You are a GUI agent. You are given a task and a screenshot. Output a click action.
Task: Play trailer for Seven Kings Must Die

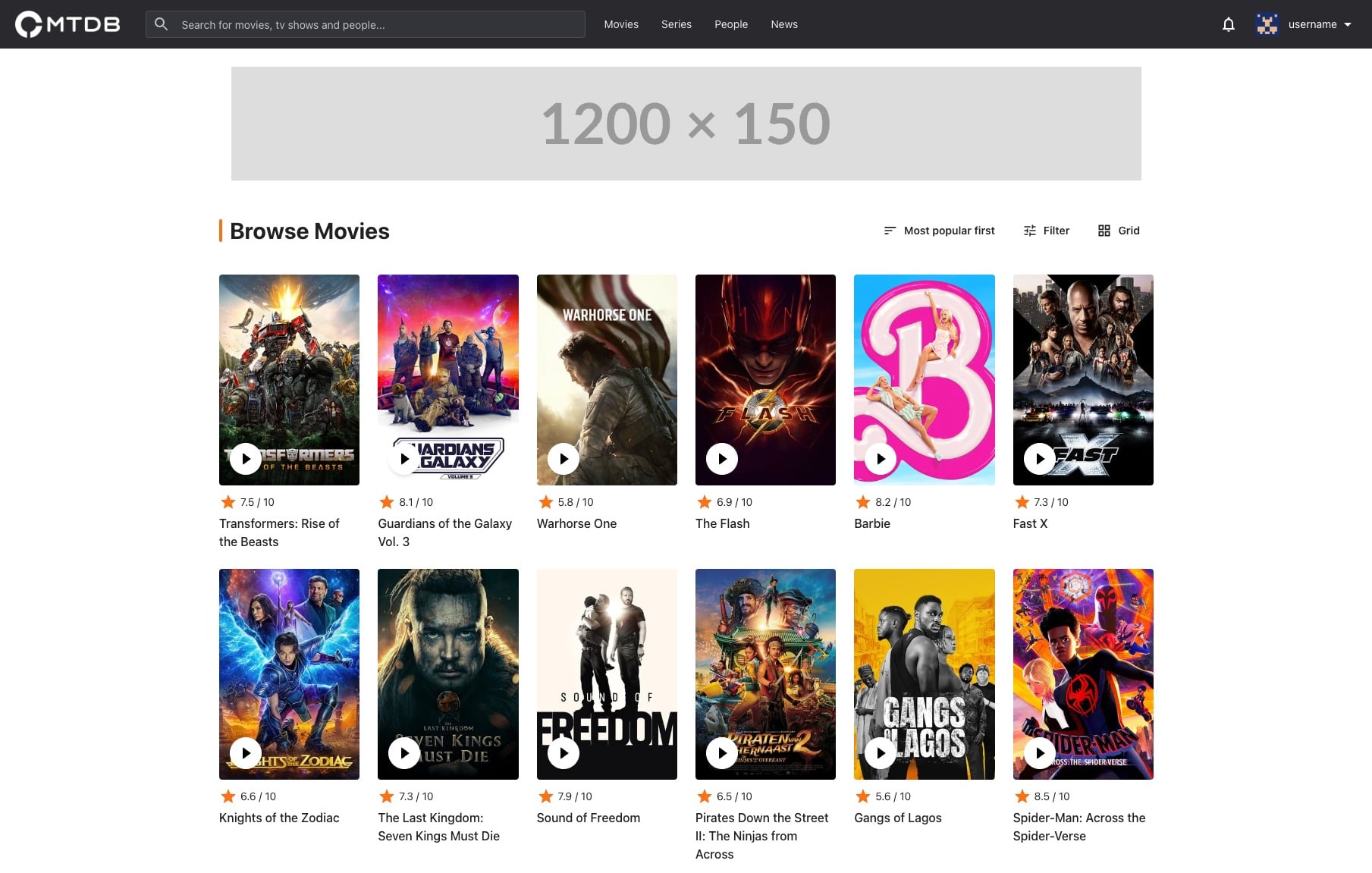[404, 753]
